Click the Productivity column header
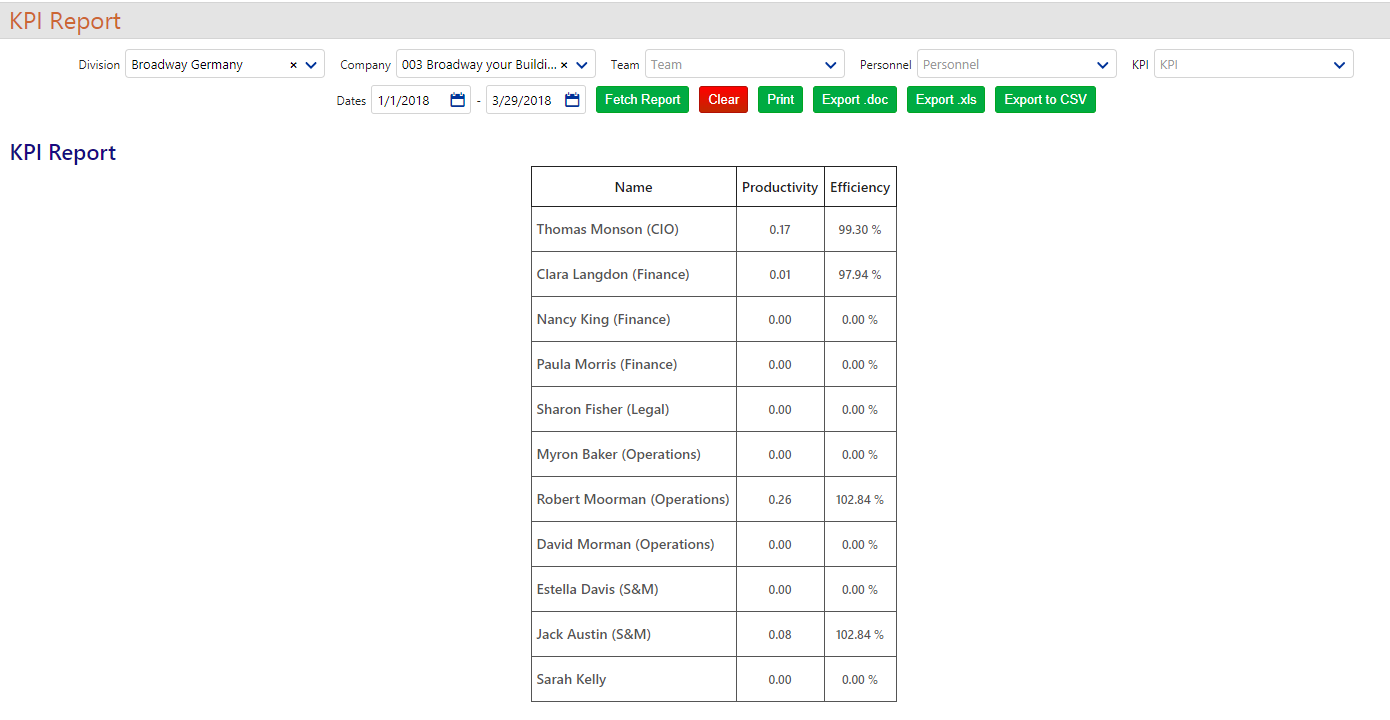The width and height of the screenshot is (1390, 720). coord(780,187)
